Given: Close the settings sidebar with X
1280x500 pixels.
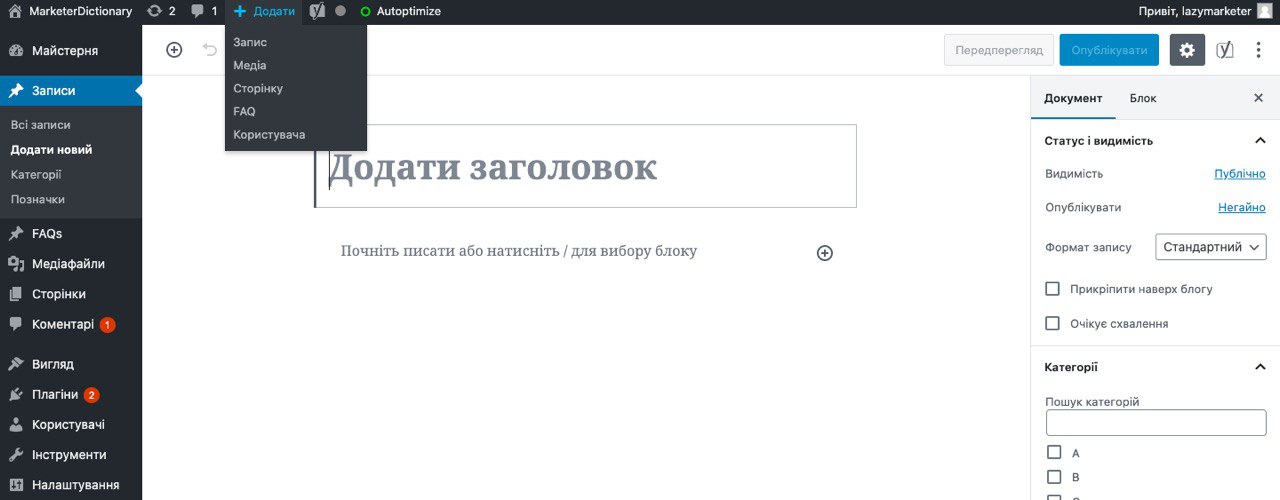Looking at the screenshot, I should (x=1258, y=98).
